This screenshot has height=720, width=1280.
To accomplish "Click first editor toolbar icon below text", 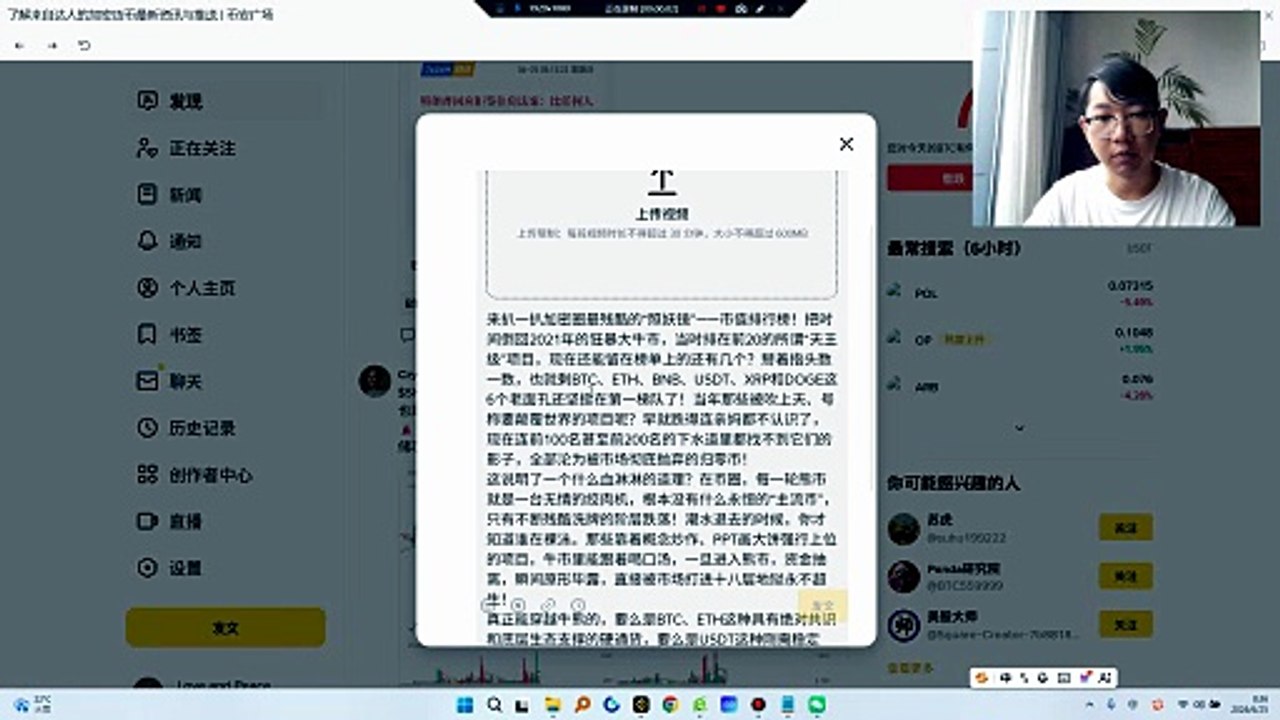I will (490, 605).
